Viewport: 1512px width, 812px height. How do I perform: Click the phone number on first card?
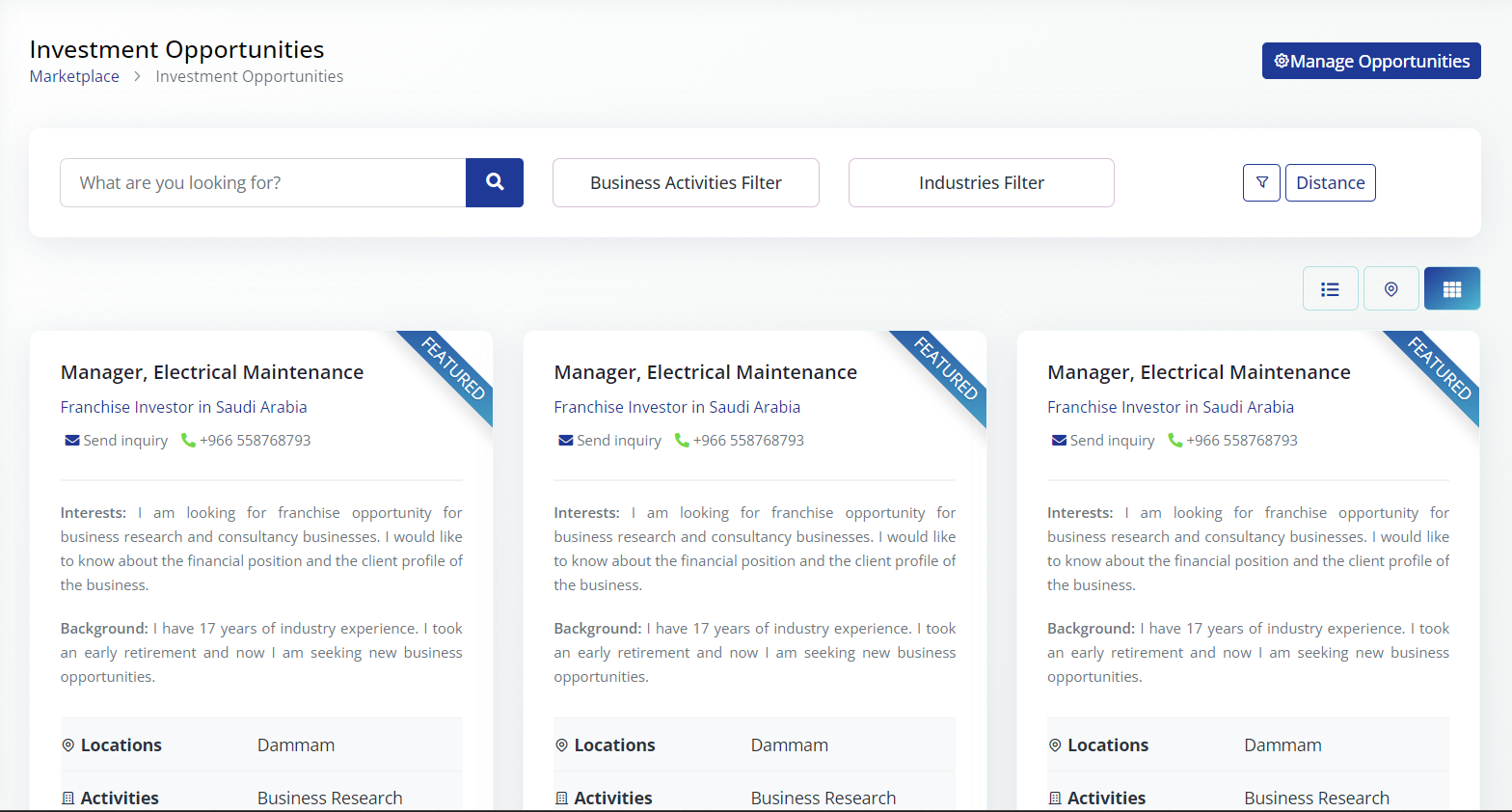(x=255, y=440)
